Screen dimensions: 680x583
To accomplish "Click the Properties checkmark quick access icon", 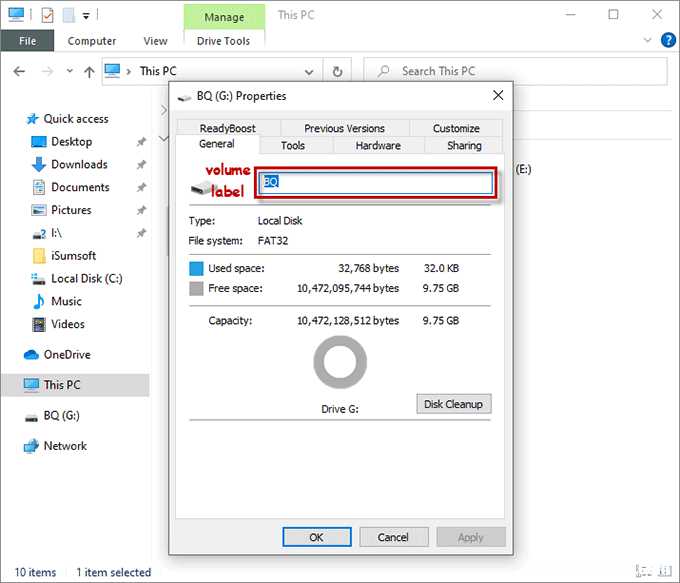I will coord(47,16).
